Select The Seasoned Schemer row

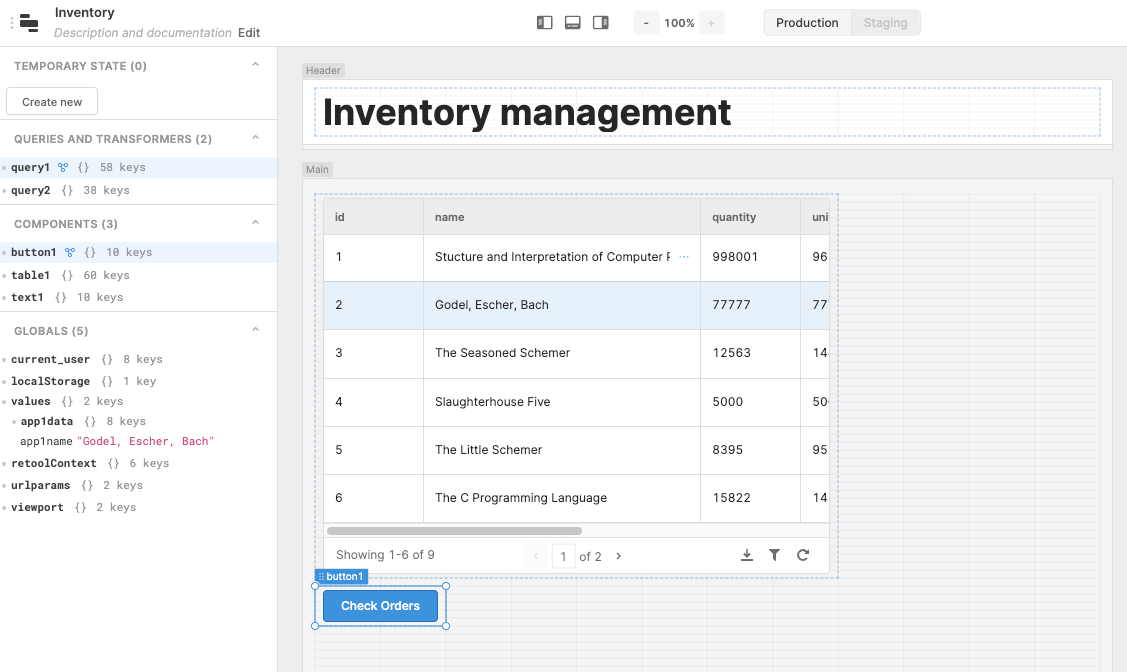click(x=576, y=354)
